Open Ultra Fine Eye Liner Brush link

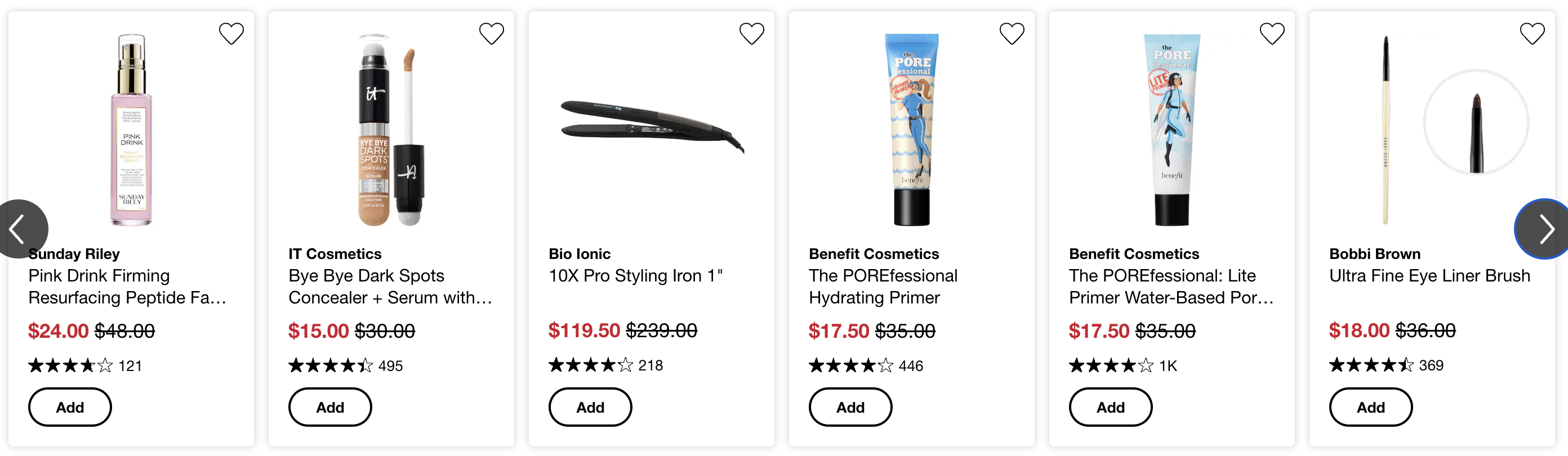tap(1429, 276)
